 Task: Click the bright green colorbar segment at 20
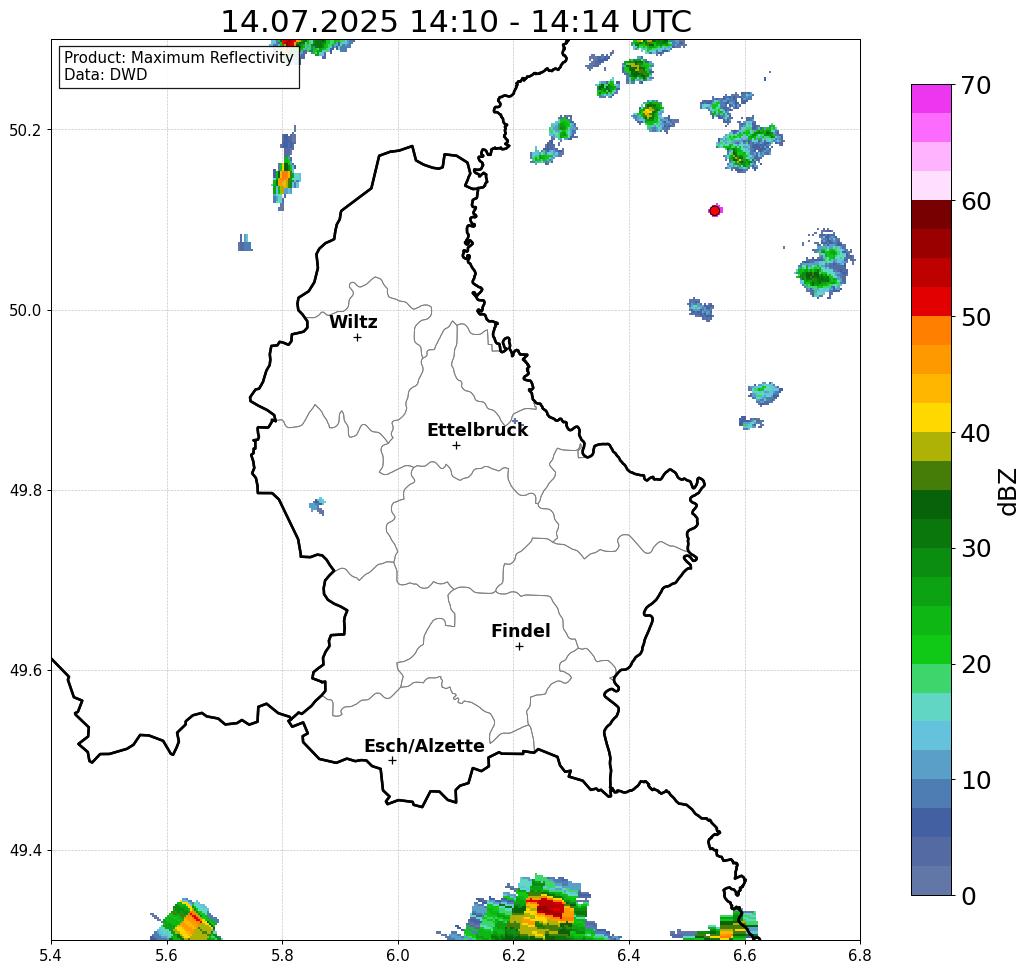click(931, 649)
